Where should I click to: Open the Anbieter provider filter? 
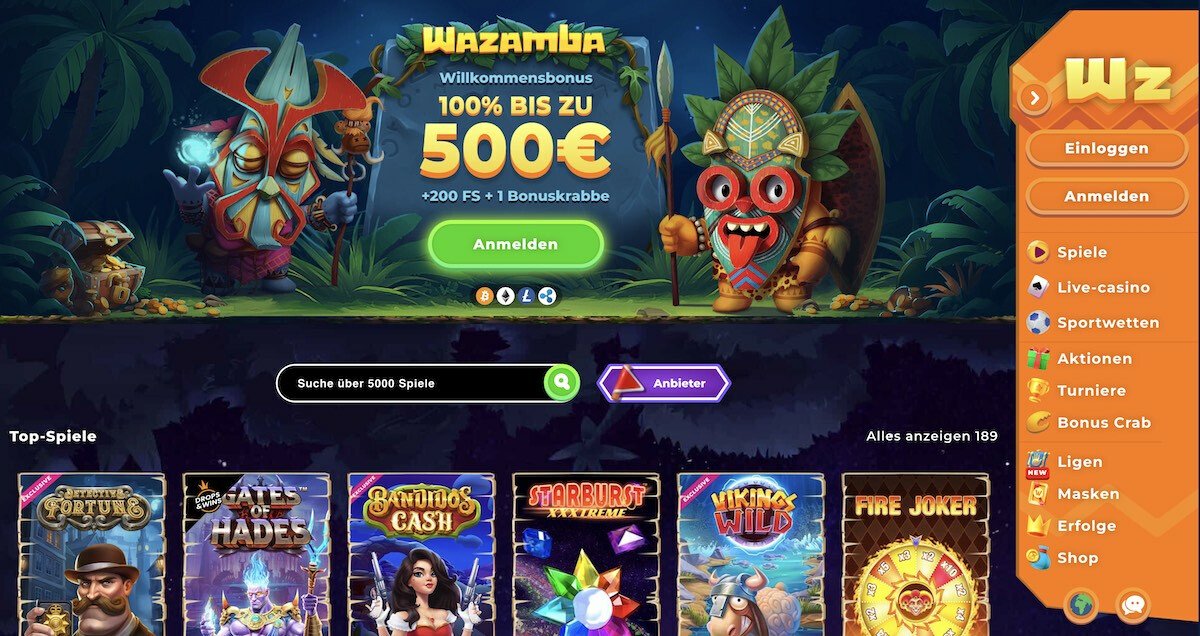tap(664, 383)
